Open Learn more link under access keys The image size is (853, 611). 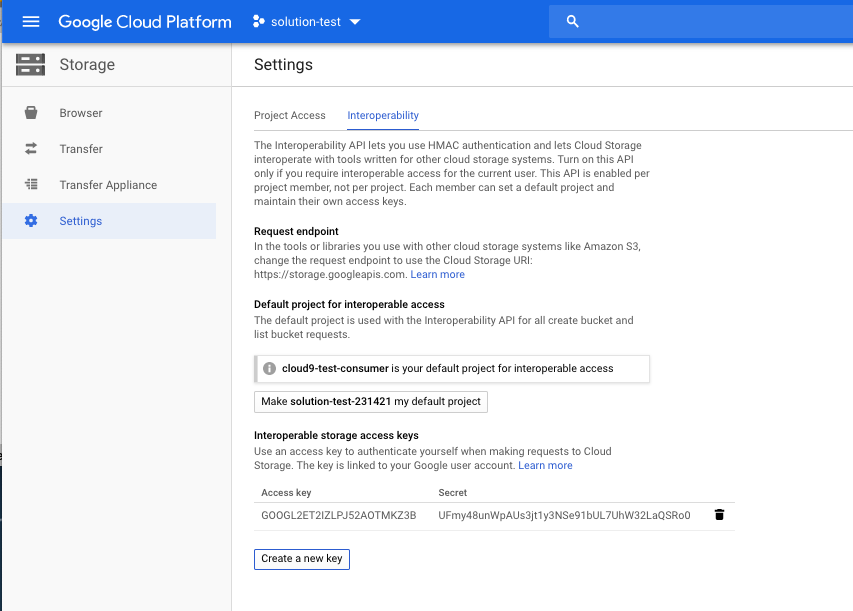[545, 465]
